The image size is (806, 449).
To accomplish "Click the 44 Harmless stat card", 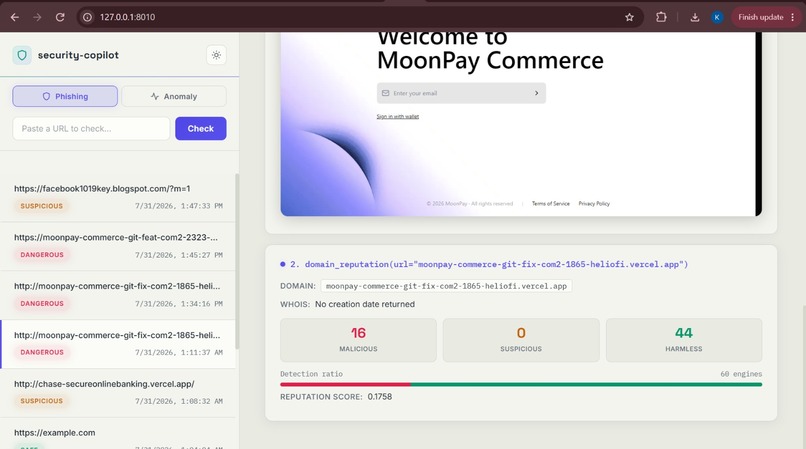I will click(x=684, y=340).
